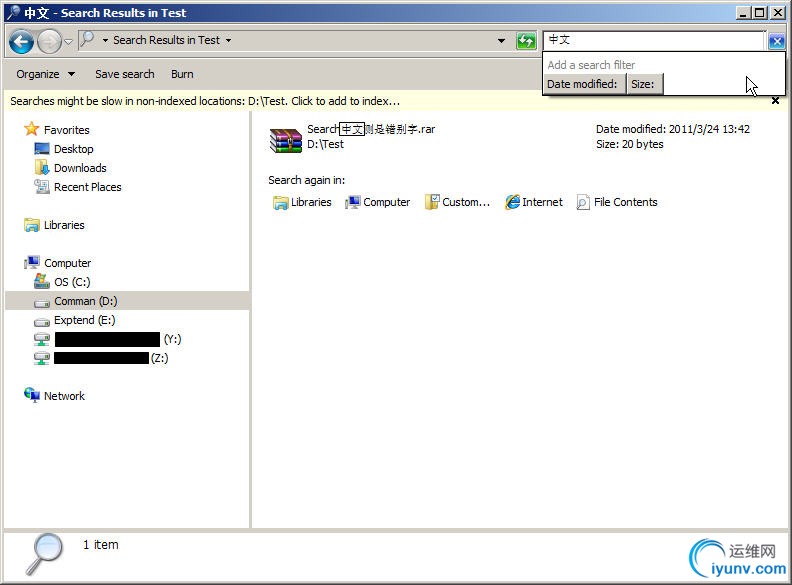Image resolution: width=792 pixels, height=585 pixels.
Task: Open the (Z:) network drive
Action: 111,358
